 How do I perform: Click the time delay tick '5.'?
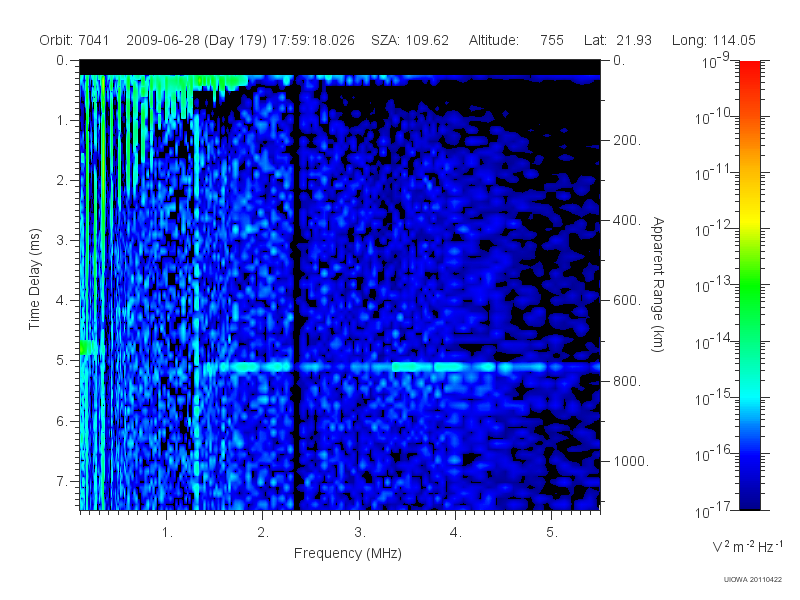pos(62,361)
